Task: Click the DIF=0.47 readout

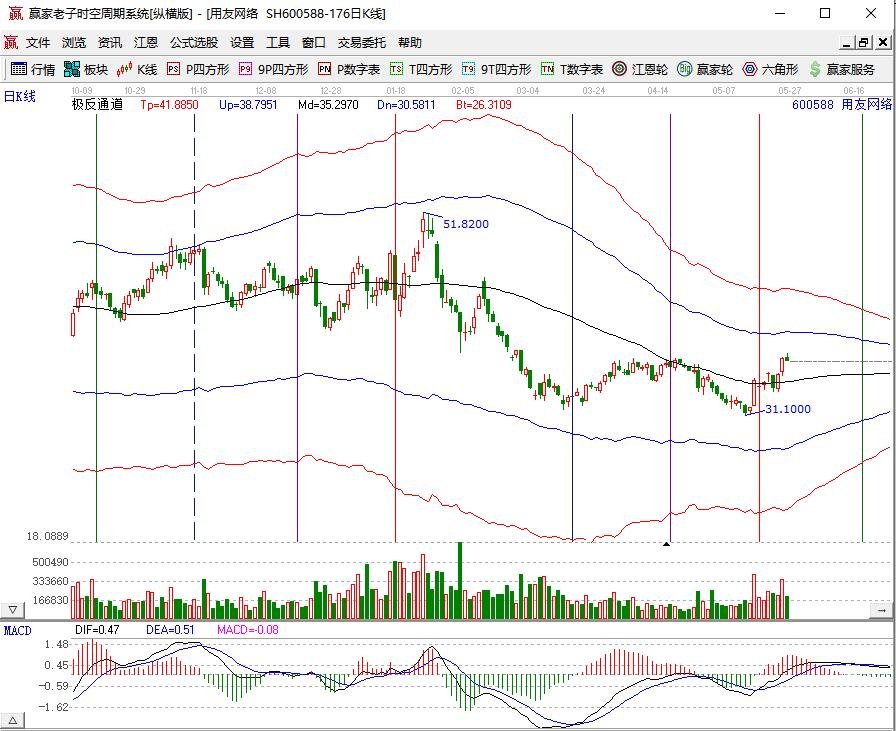Action: 97,630
